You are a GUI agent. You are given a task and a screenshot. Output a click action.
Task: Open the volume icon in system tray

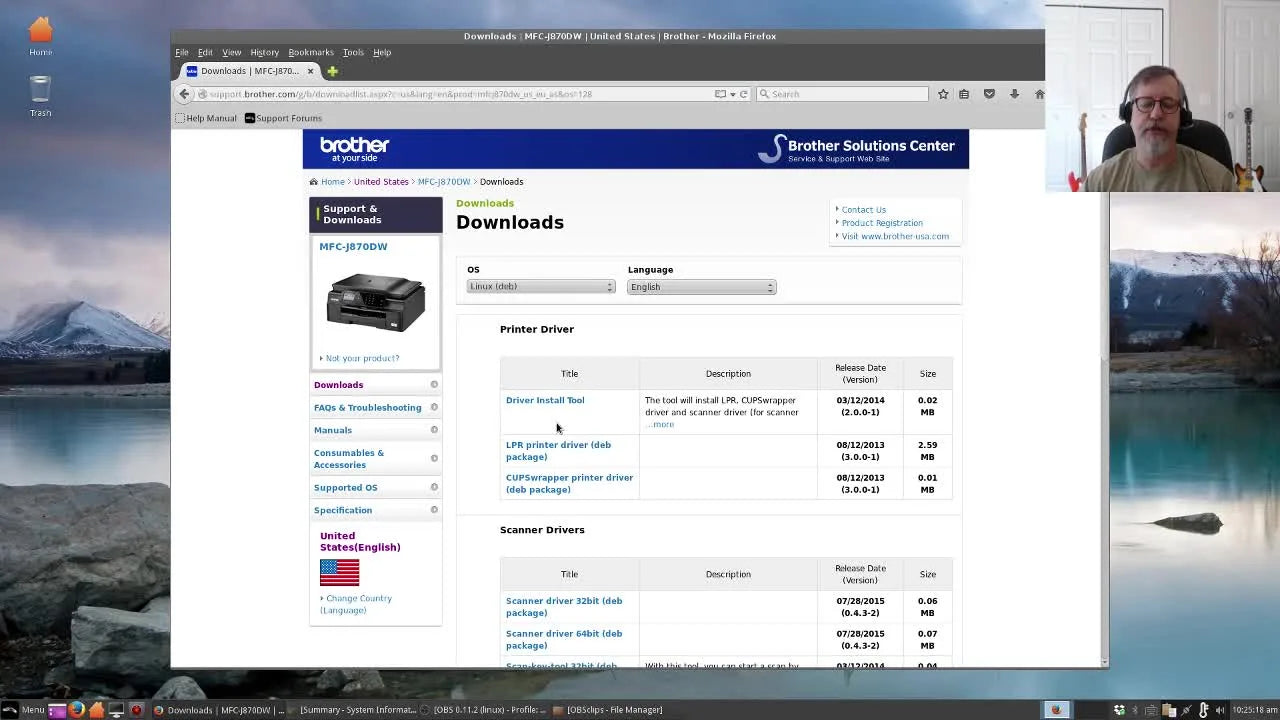pos(1222,709)
